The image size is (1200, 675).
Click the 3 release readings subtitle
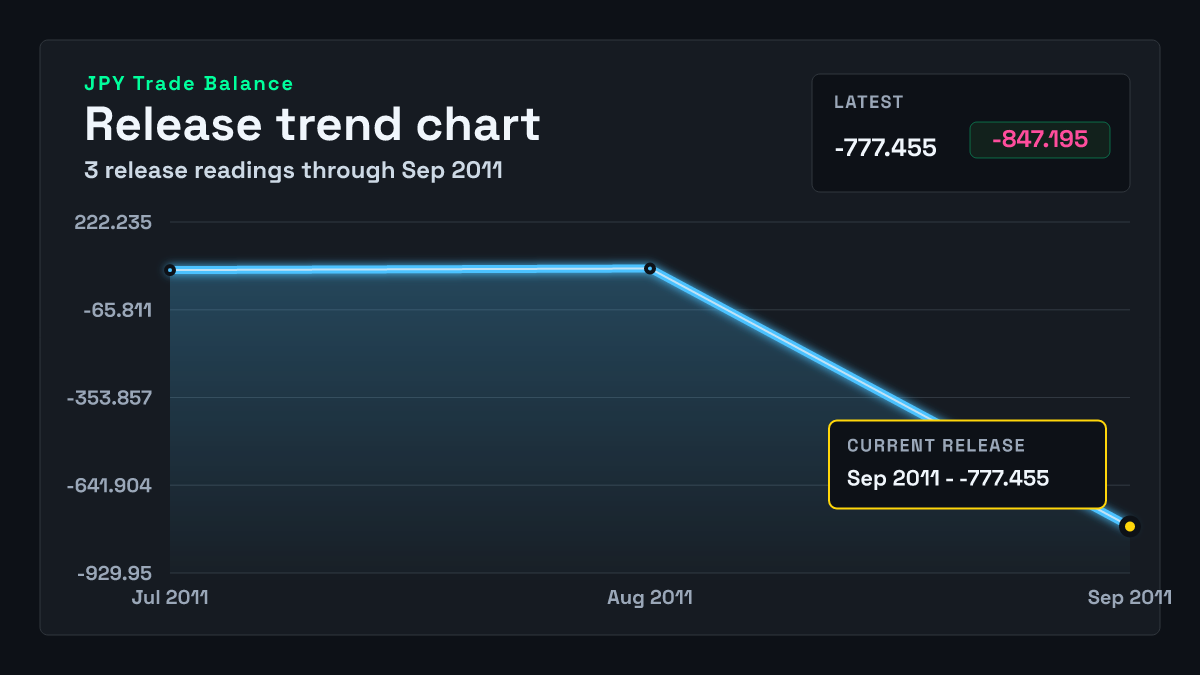(293, 170)
